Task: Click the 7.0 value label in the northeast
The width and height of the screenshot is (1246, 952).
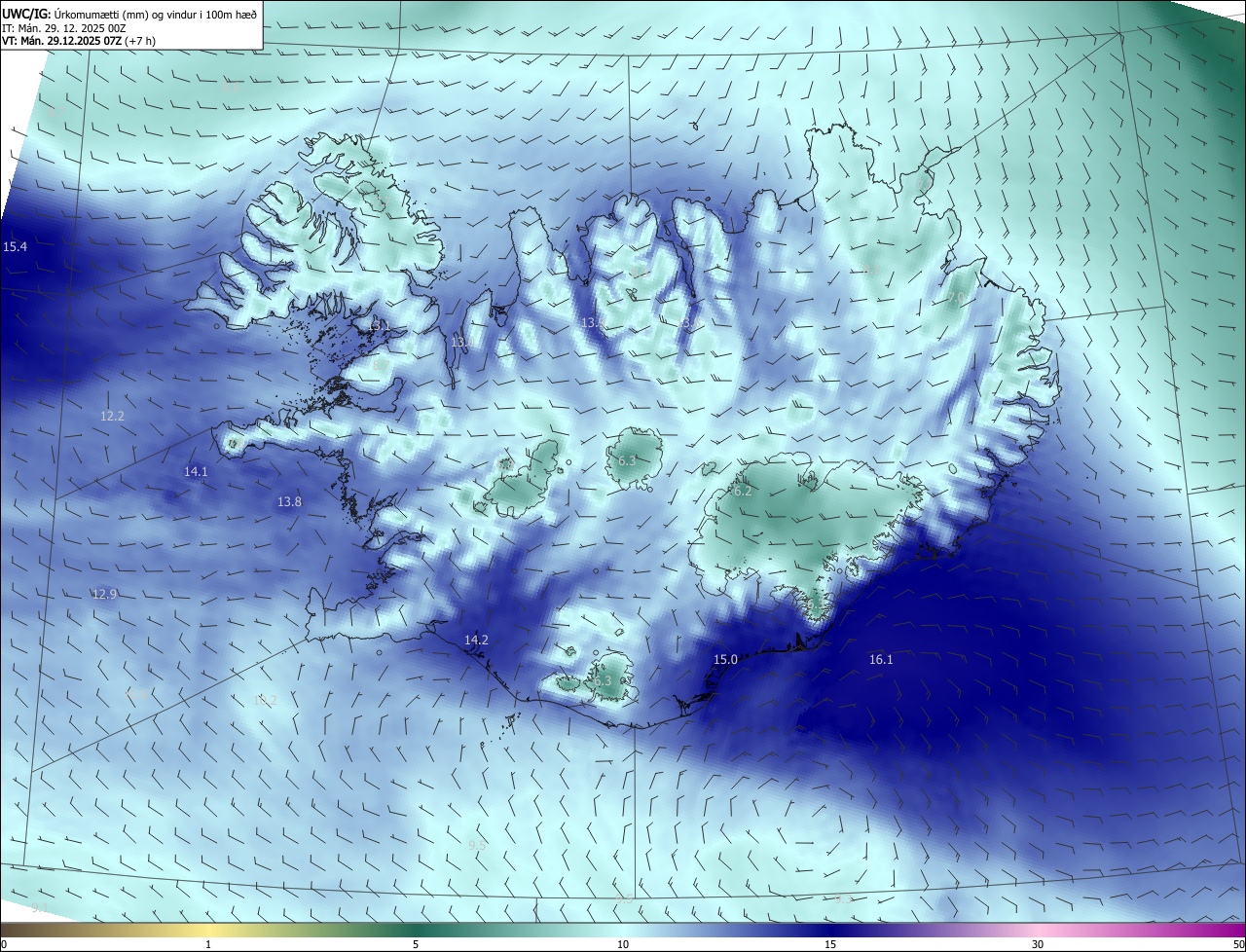Action: click(957, 297)
